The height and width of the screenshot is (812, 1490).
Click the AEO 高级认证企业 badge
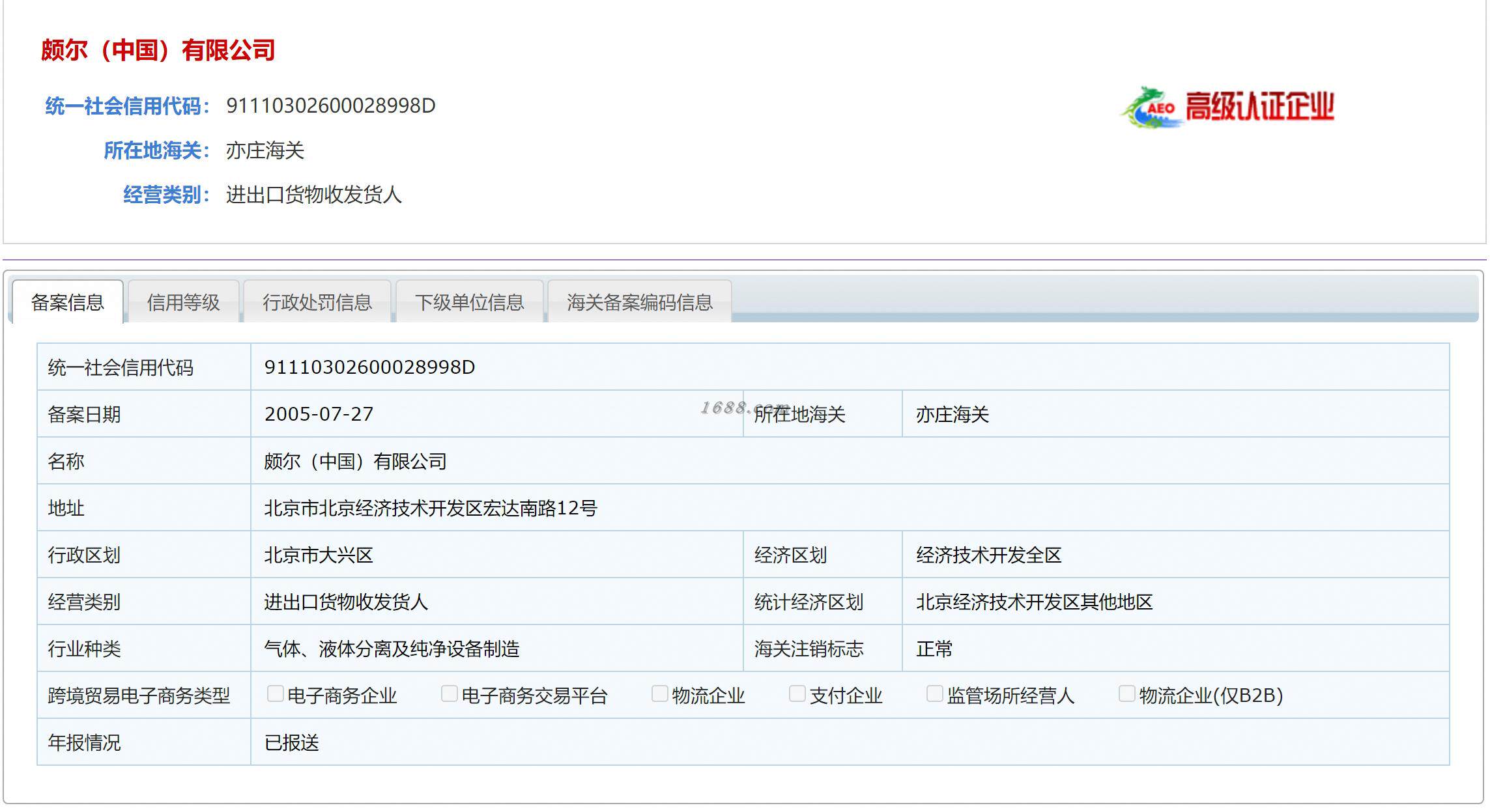tap(1227, 107)
